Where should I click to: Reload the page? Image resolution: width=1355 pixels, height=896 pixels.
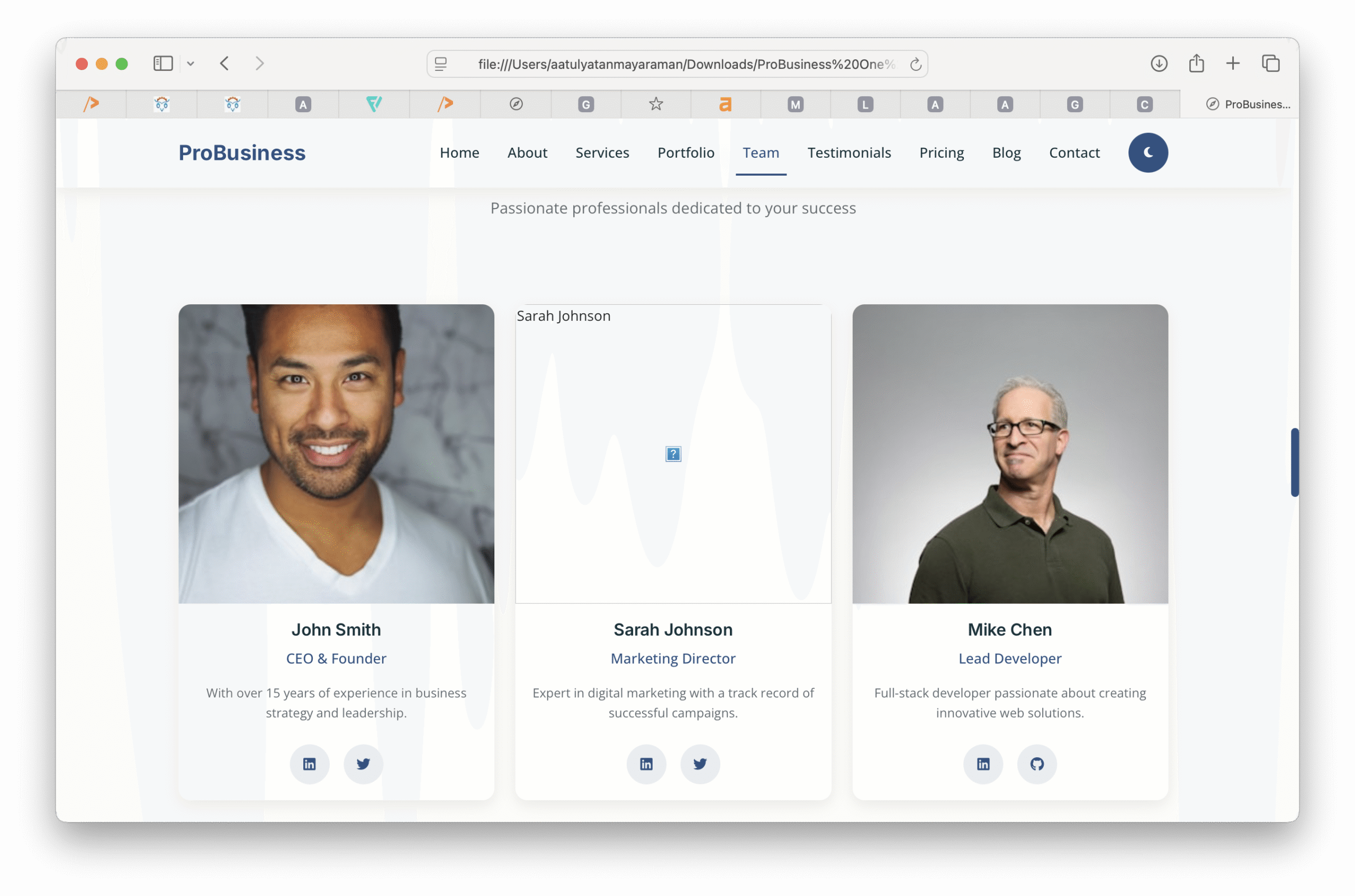916,65
